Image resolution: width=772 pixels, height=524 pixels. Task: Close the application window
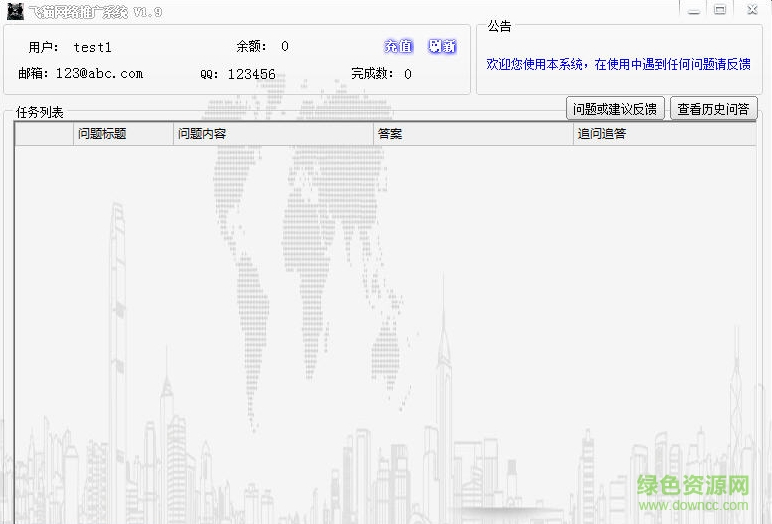(750, 9)
